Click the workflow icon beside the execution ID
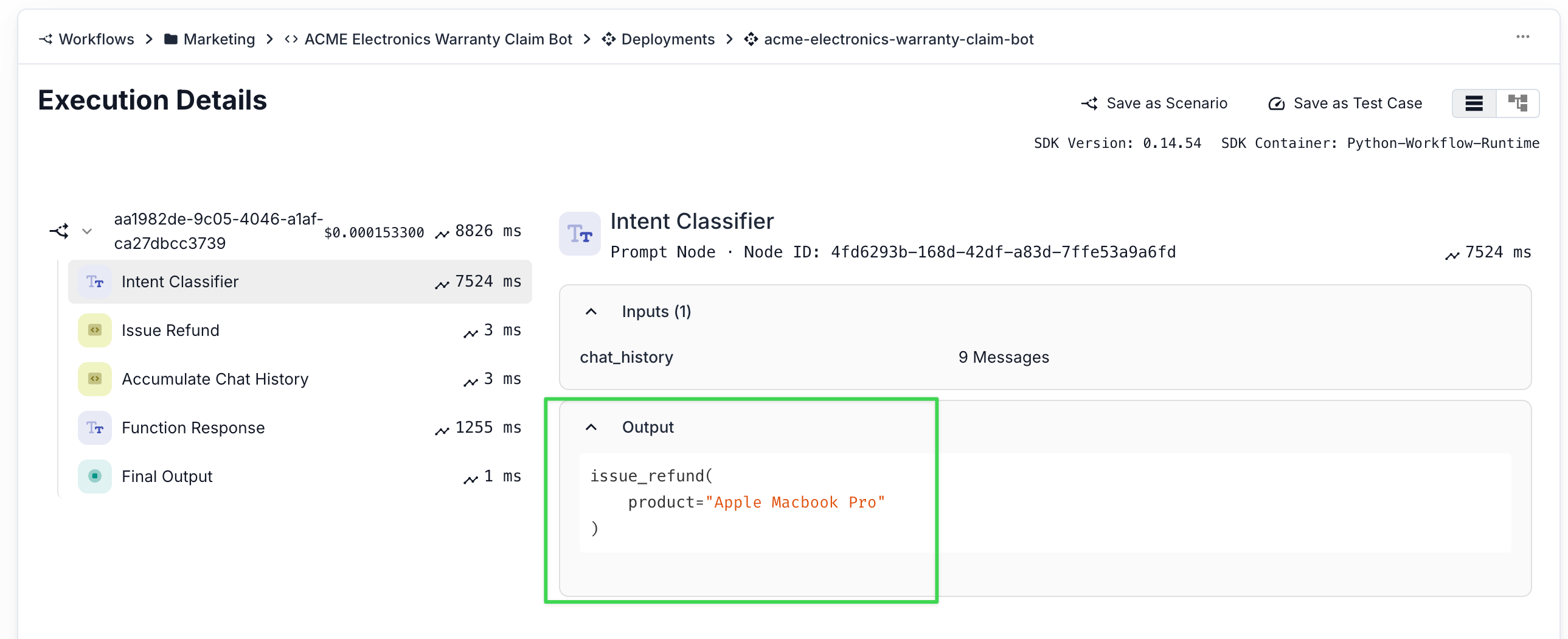Viewport: 1568px width, 639px height. (59, 231)
